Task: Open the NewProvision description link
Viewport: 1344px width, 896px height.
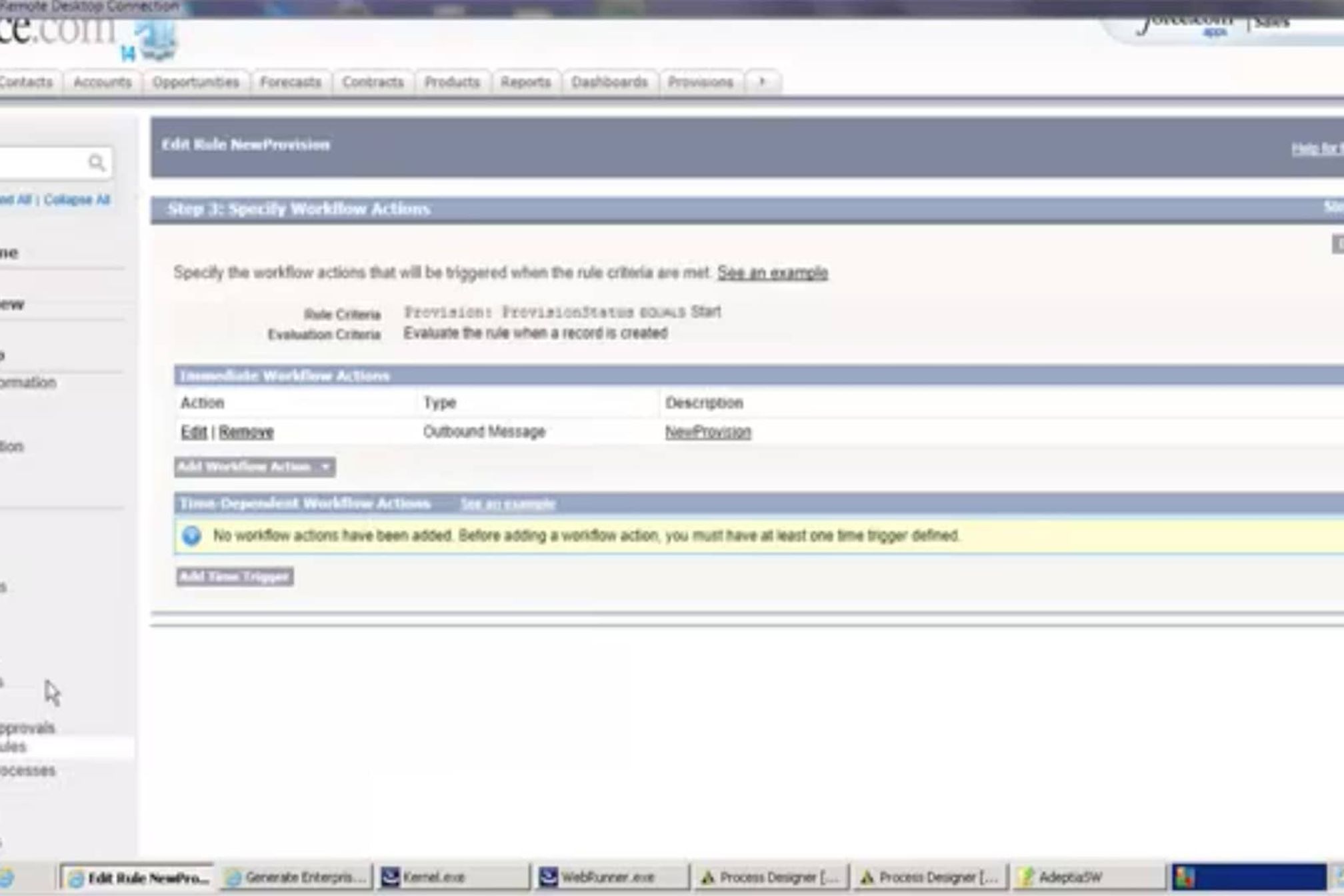Action: (708, 432)
